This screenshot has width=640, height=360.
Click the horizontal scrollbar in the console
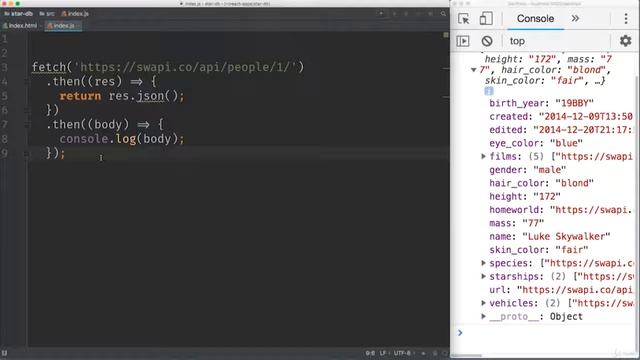468,355
